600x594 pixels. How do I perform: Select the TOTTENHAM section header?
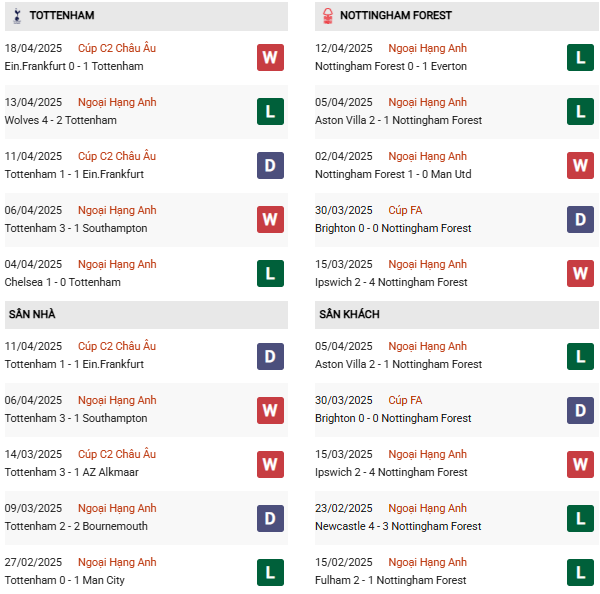pos(62,16)
